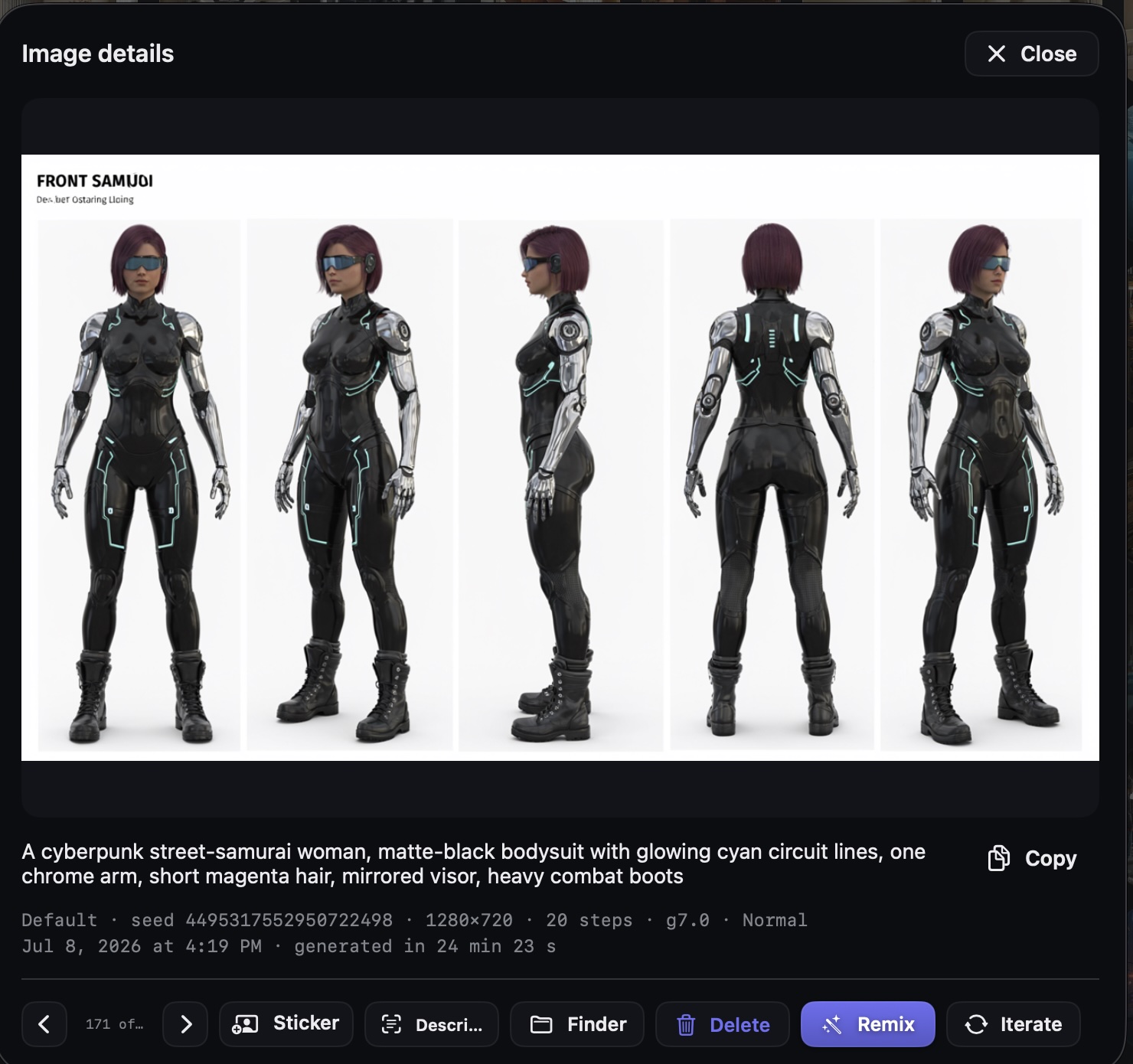Click the Remix sparkle wand icon

[x=831, y=1024]
